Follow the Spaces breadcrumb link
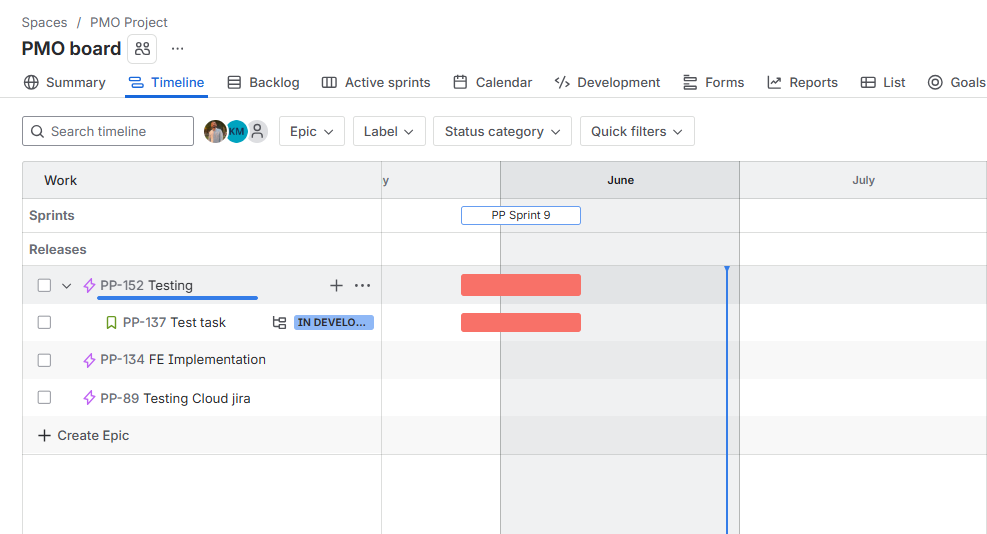 [x=44, y=23]
